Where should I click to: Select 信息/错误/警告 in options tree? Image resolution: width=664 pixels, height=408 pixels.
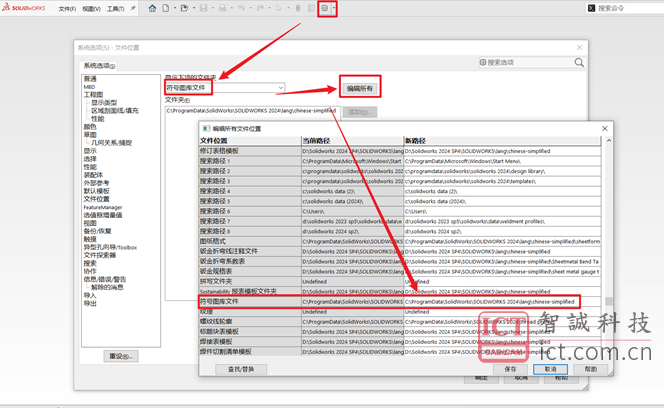coord(105,280)
